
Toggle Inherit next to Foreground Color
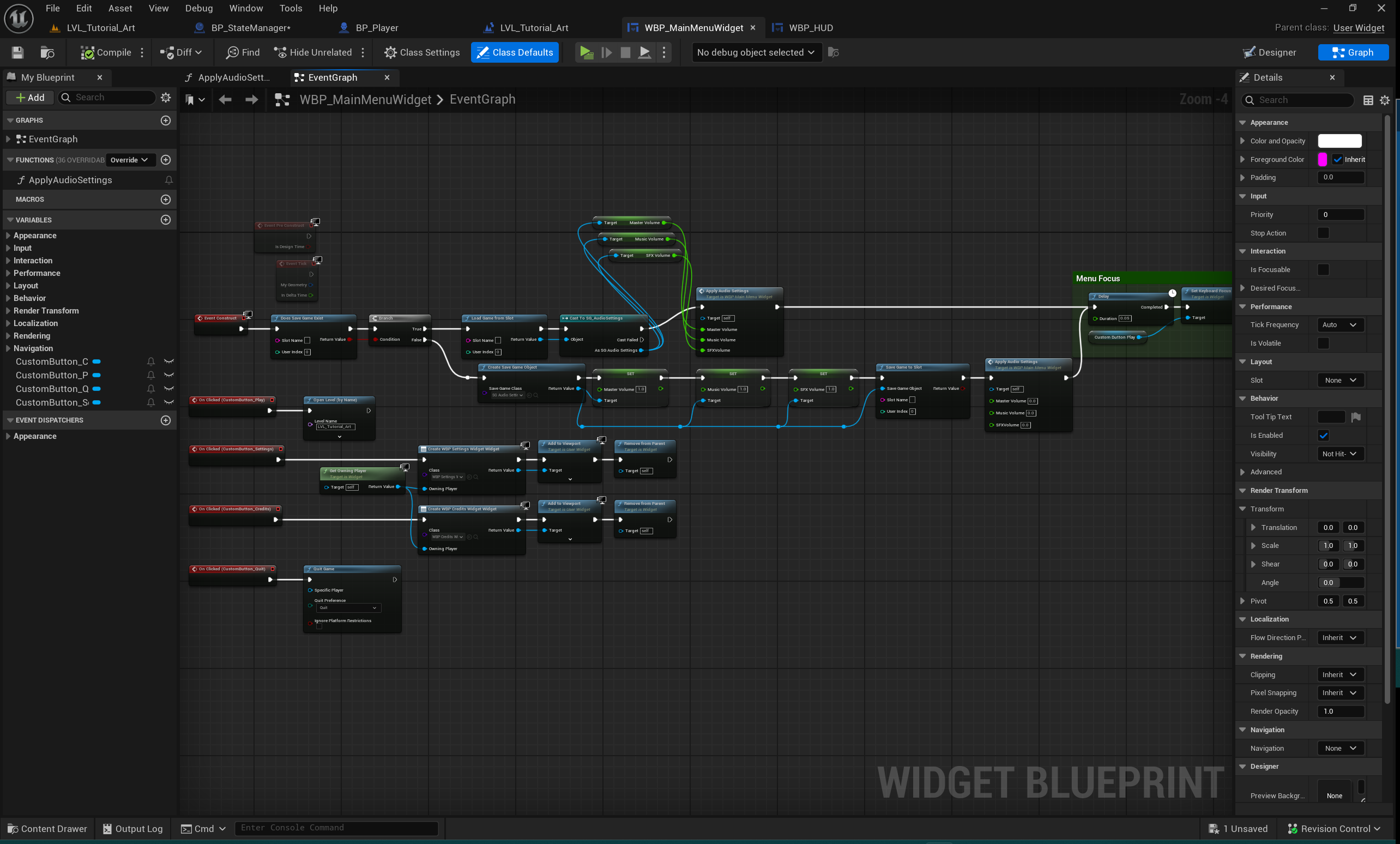pos(1338,159)
